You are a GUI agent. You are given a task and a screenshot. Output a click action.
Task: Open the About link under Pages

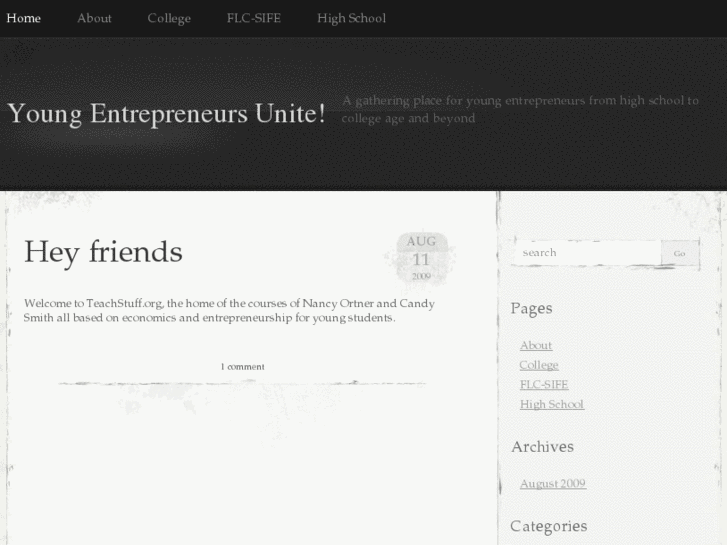coord(536,345)
